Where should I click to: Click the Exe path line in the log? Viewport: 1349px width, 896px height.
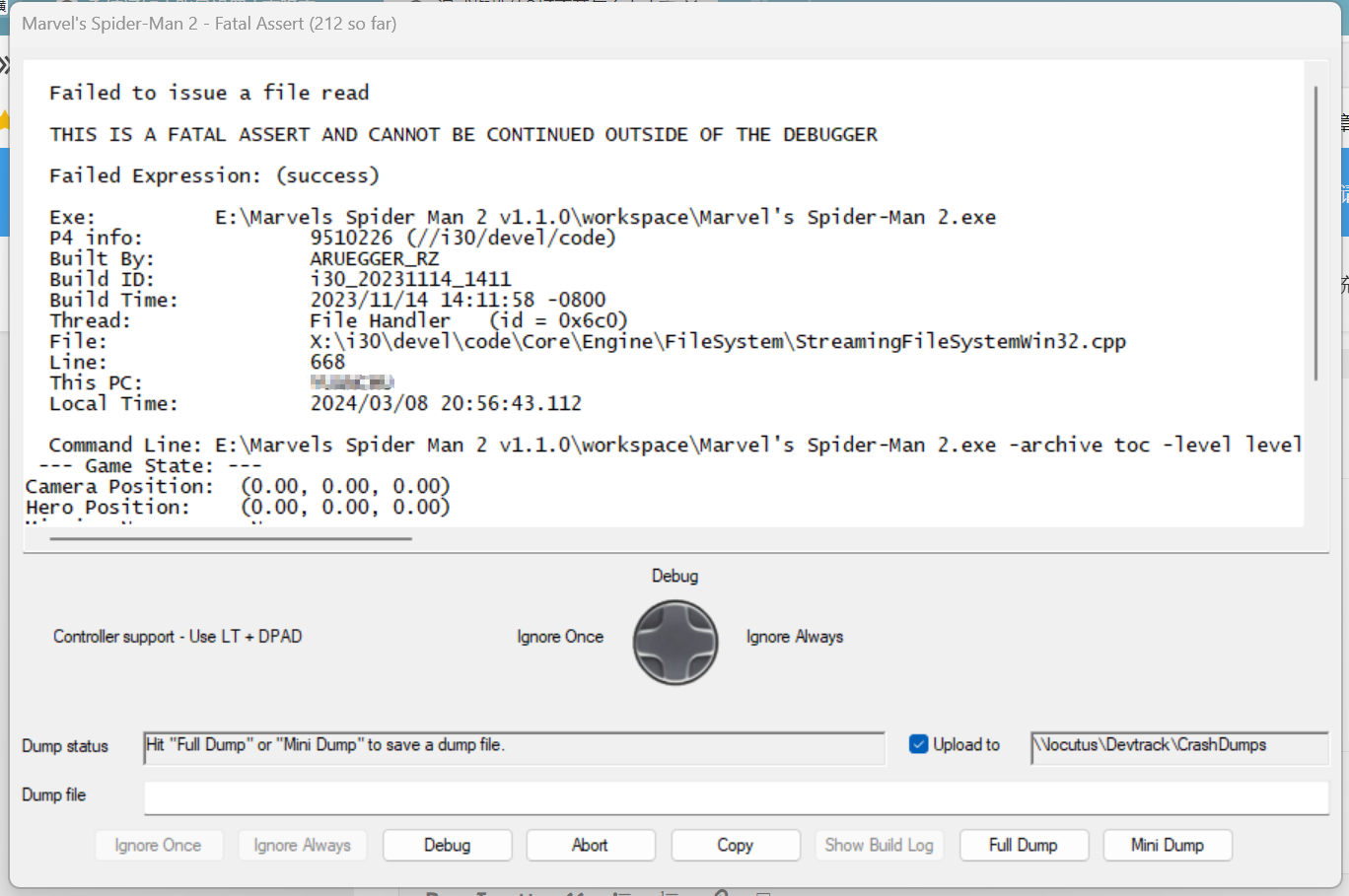[523, 217]
